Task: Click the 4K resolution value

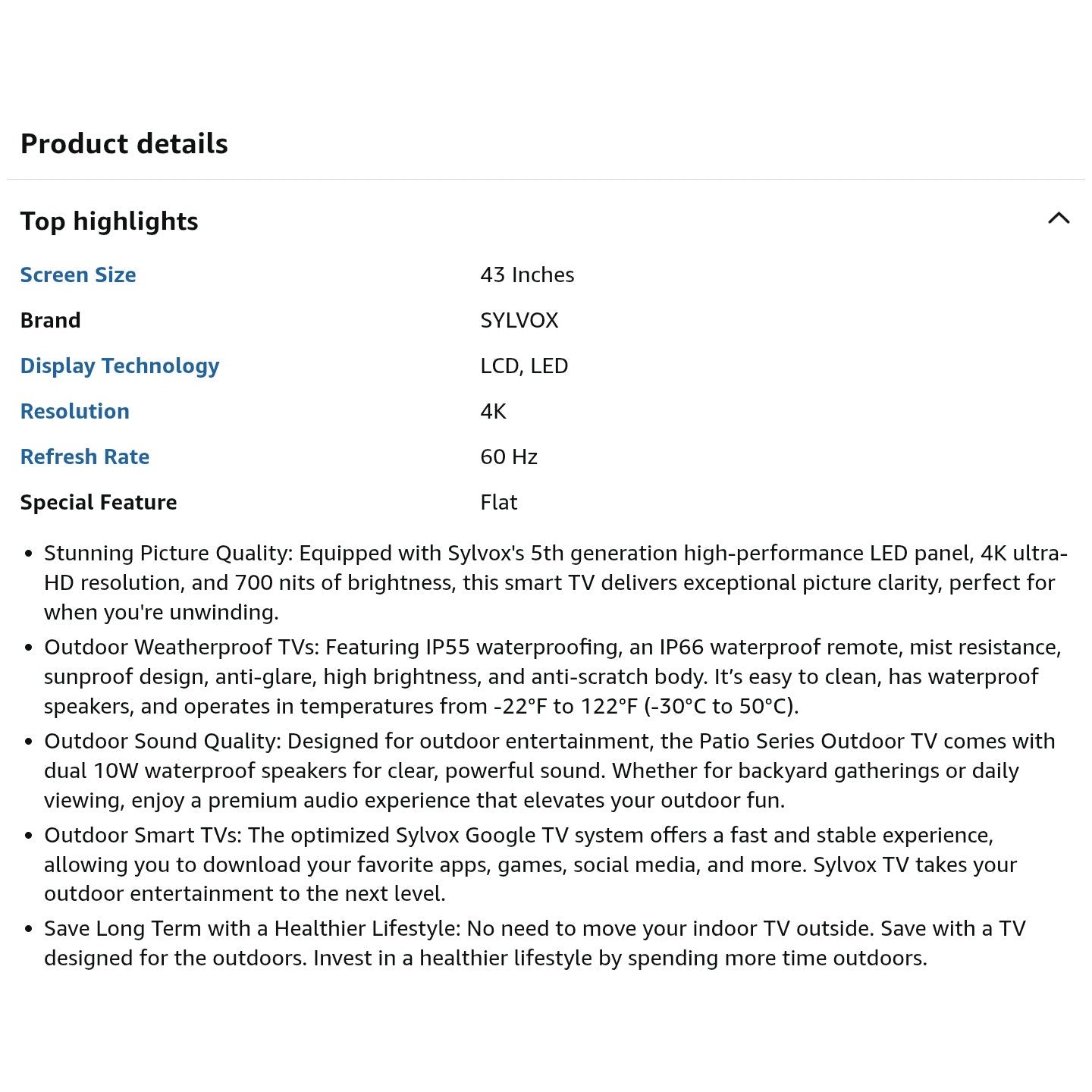Action: [x=493, y=411]
